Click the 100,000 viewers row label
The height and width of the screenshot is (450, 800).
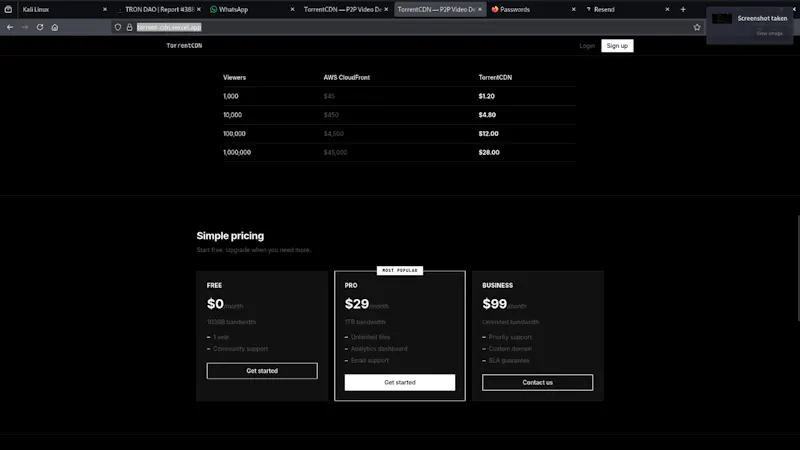click(234, 134)
